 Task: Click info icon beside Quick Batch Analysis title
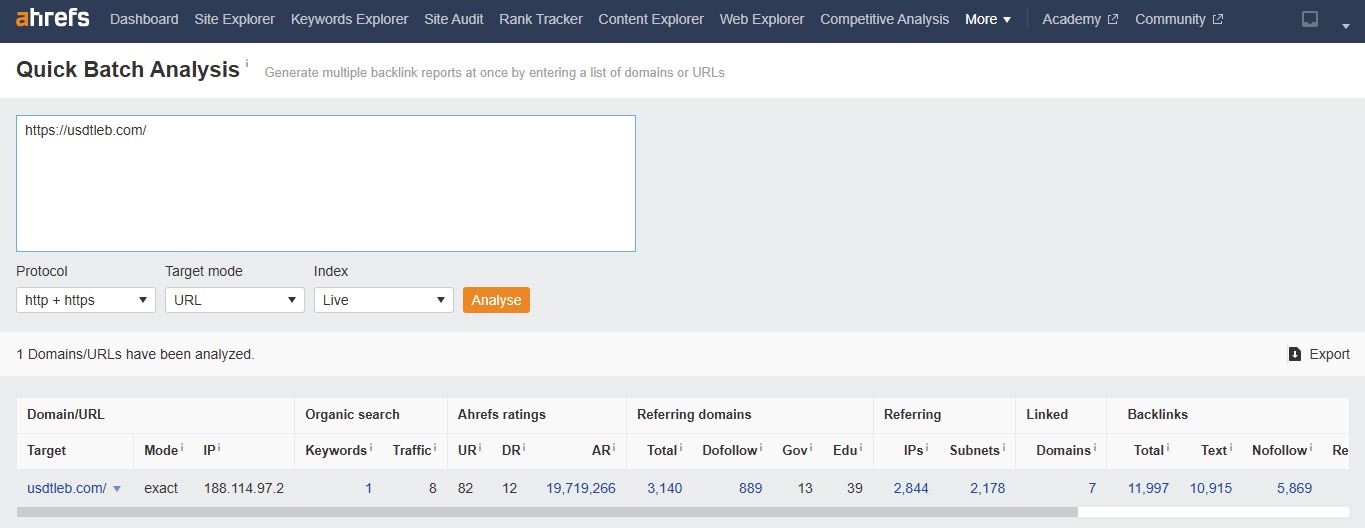click(247, 63)
